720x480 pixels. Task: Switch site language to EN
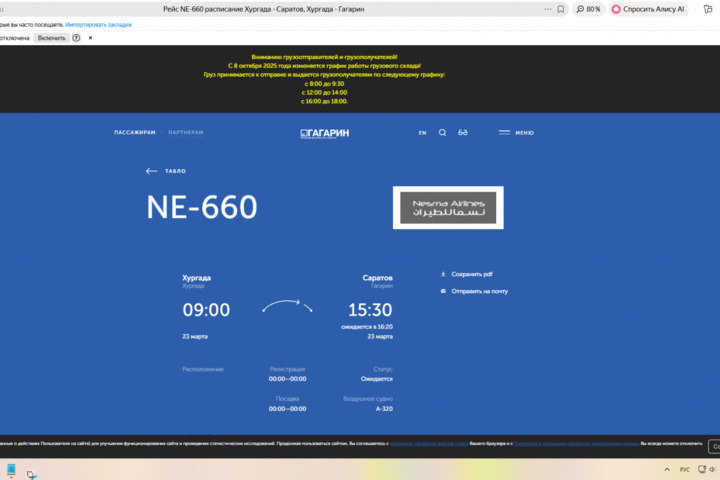[x=422, y=132]
